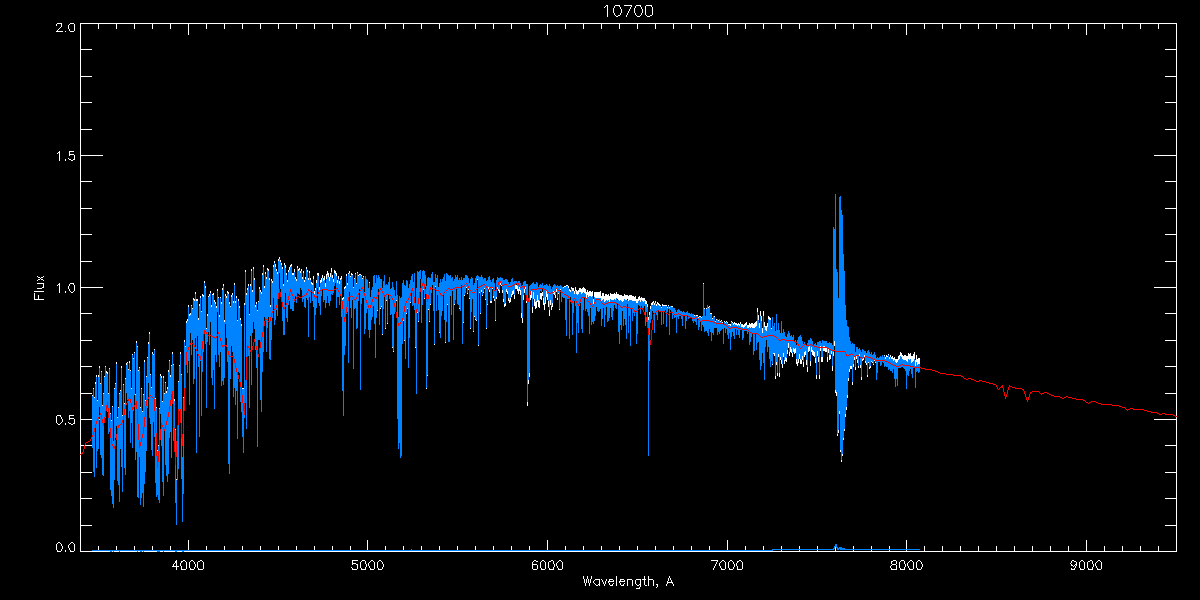Click the 1.0 y-axis tick label

(x=66, y=288)
